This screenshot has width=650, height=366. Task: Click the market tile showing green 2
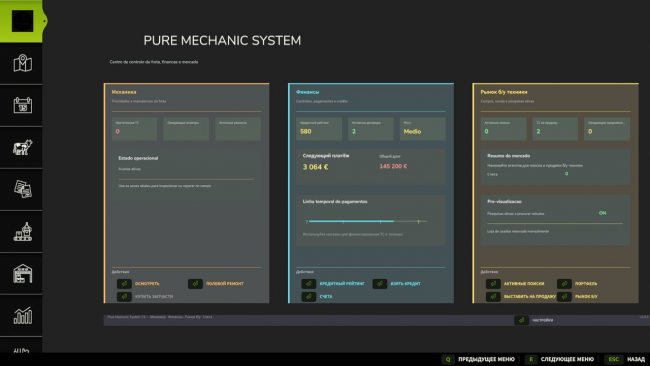555,129
